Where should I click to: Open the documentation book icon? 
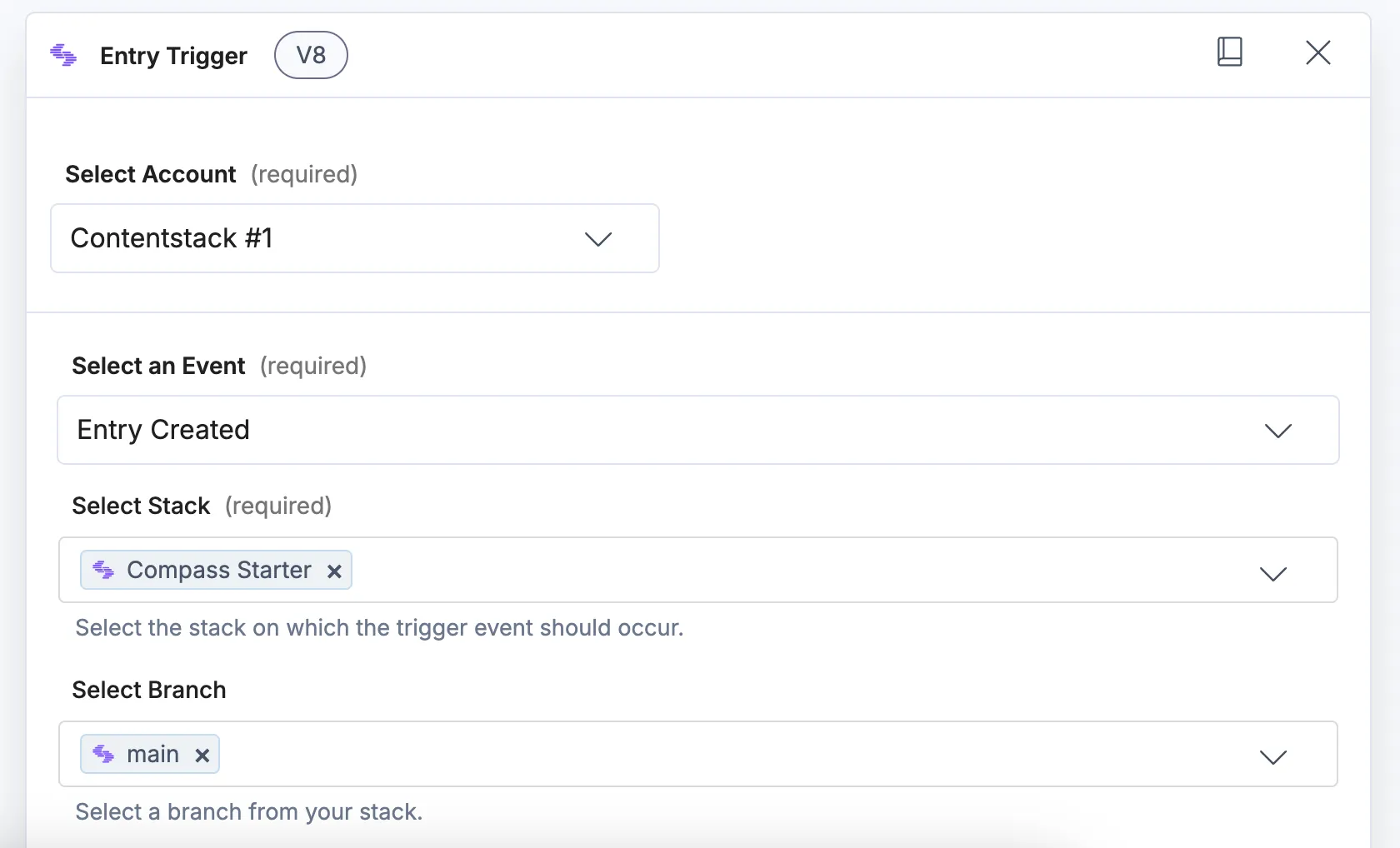pos(1230,52)
